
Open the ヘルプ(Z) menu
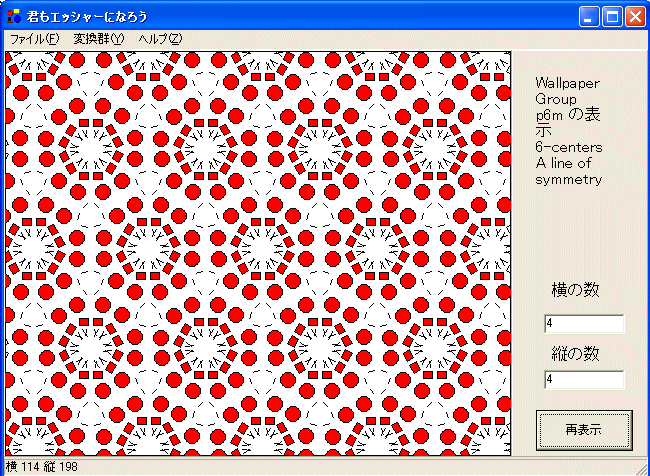160,39
